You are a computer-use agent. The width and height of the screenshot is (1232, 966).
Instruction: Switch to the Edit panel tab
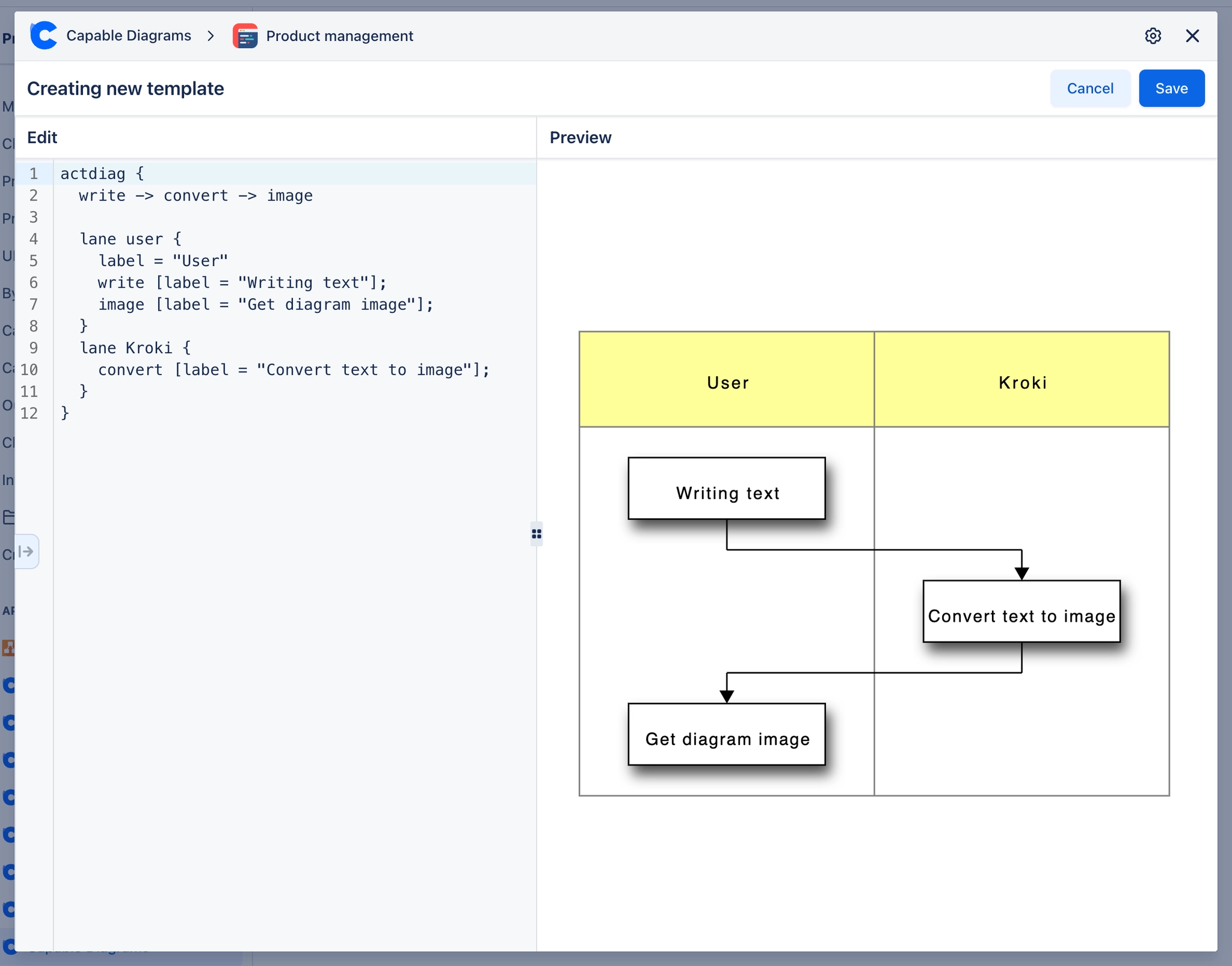click(x=42, y=137)
